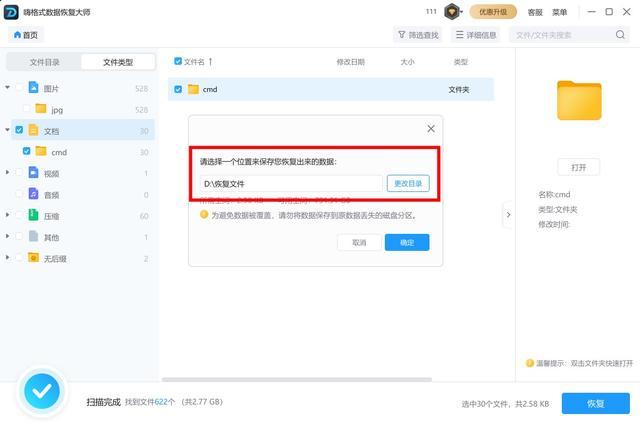This screenshot has width=640, height=422.
Task: Click the D:\恢复文件 path field
Action: pos(291,184)
